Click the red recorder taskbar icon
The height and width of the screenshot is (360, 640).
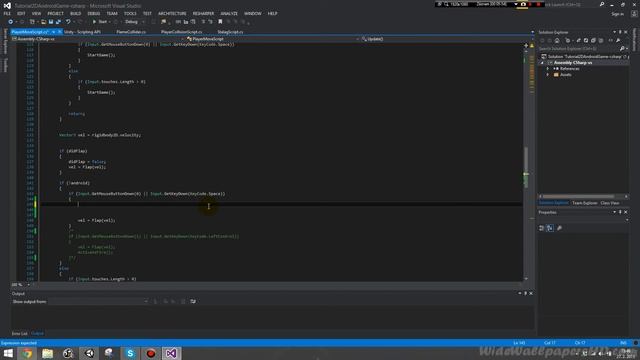point(151,353)
